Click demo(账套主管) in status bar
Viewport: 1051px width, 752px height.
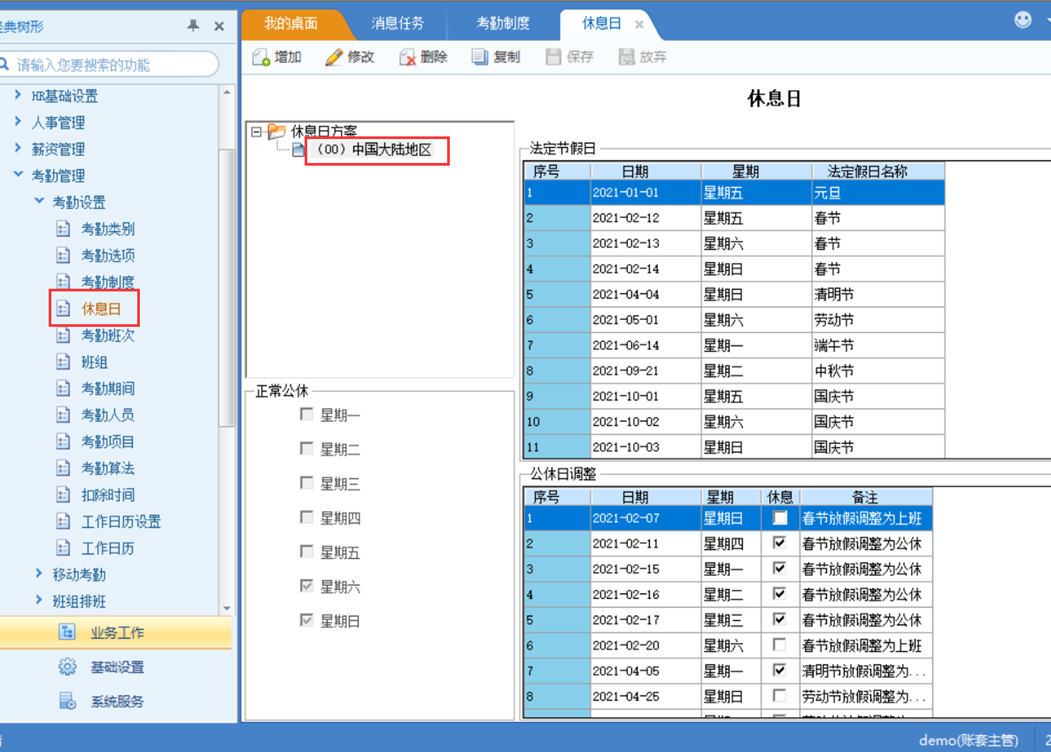pyautogui.click(x=969, y=740)
